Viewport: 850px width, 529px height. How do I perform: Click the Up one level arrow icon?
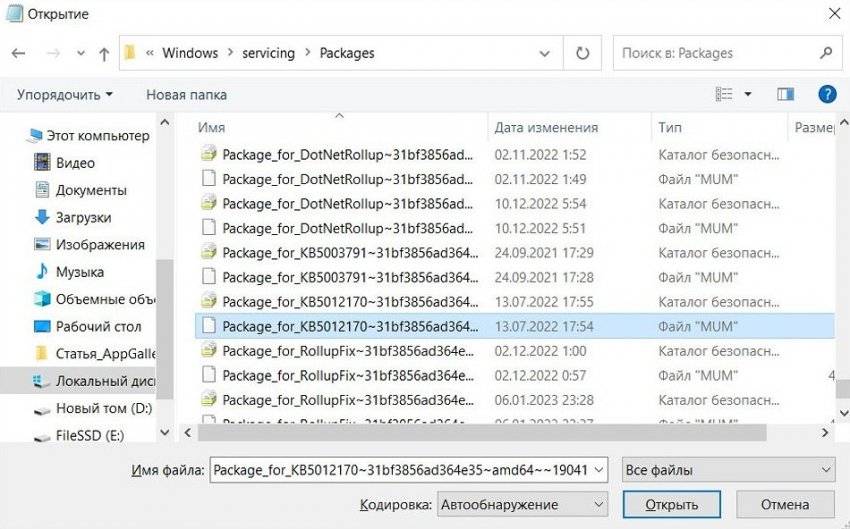pyautogui.click(x=104, y=54)
